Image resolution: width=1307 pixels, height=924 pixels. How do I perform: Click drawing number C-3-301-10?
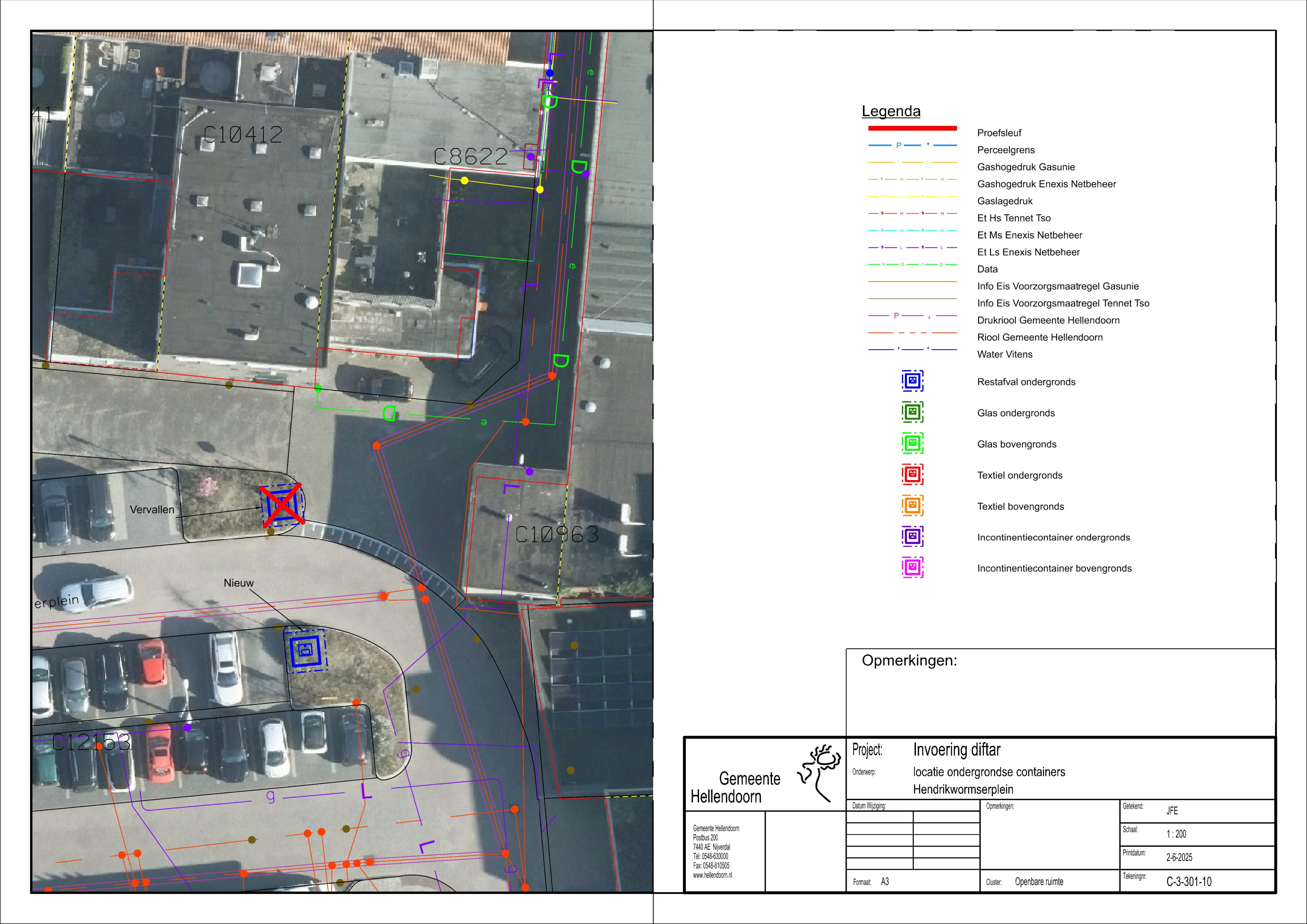[x=1188, y=882]
